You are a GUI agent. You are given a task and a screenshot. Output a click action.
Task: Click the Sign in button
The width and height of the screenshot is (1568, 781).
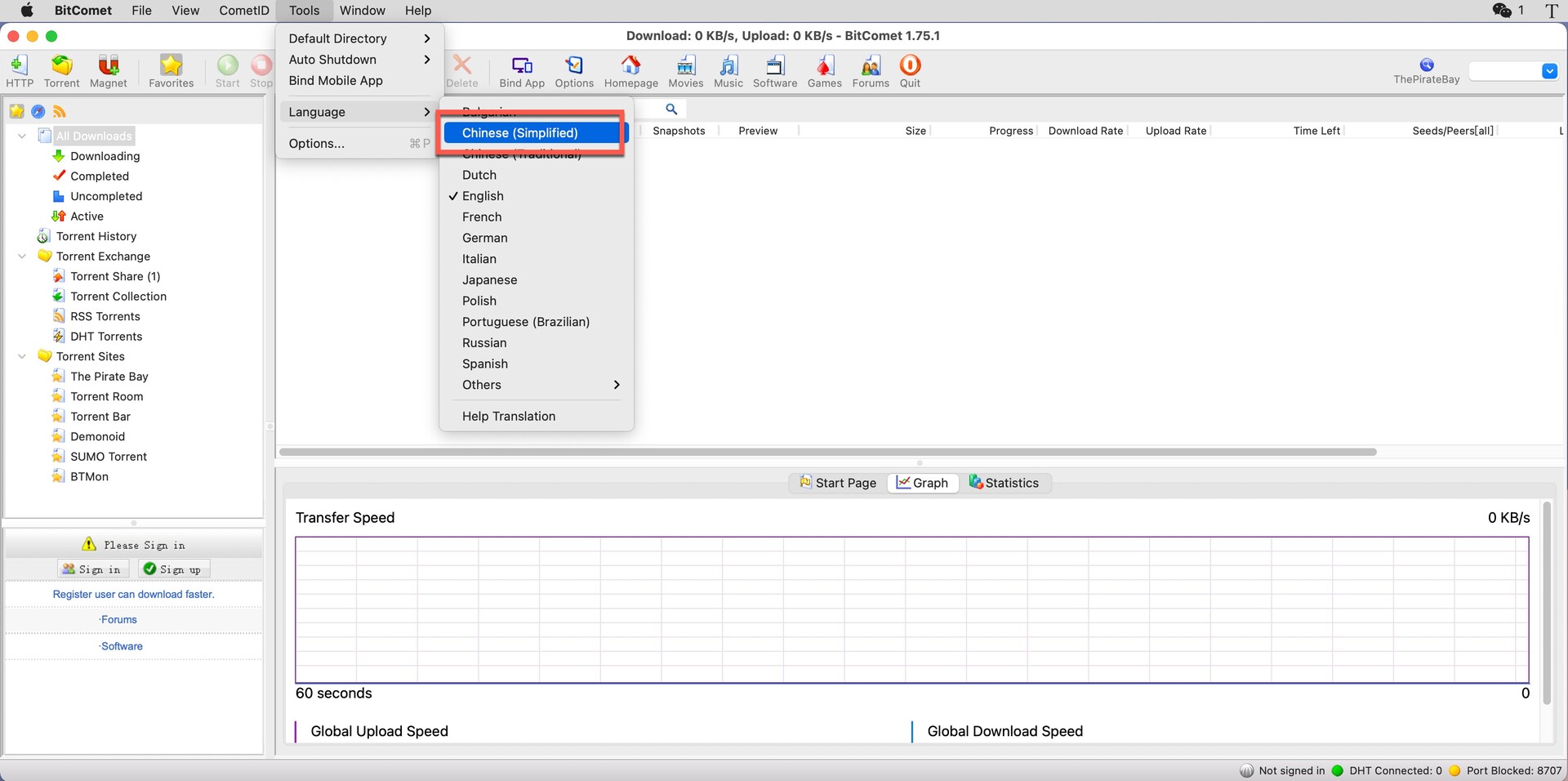pos(92,569)
